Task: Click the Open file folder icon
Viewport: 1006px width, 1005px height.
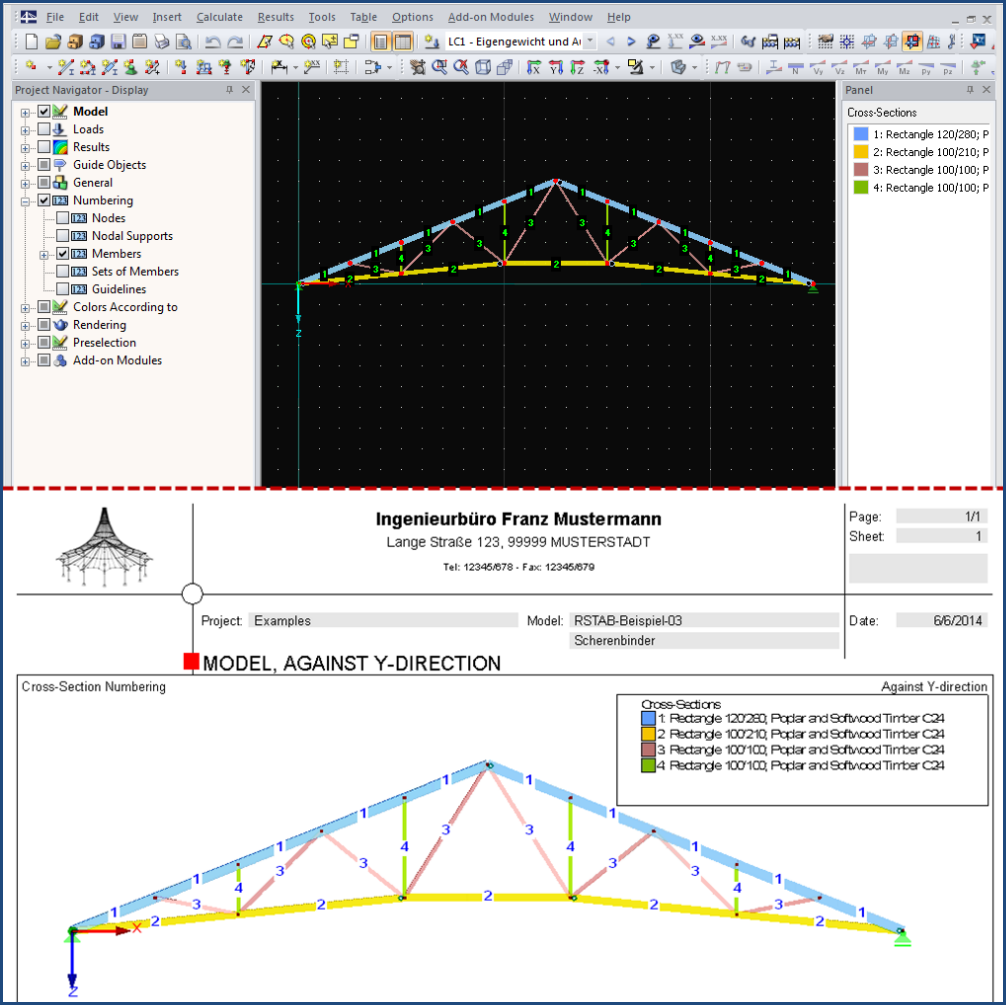Action: (x=53, y=42)
